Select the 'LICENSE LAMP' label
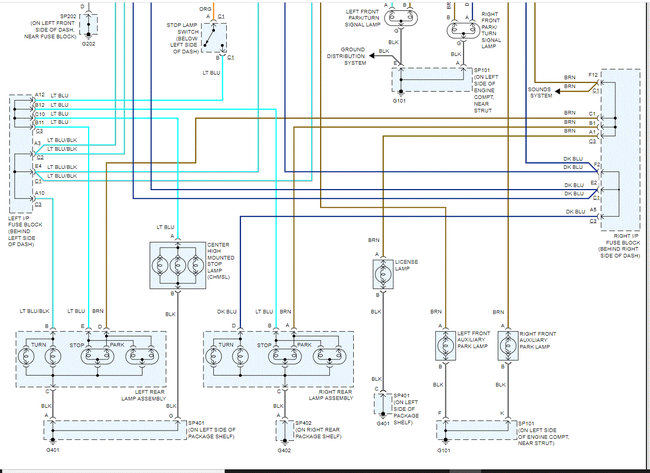650x473 pixels. pos(406,265)
